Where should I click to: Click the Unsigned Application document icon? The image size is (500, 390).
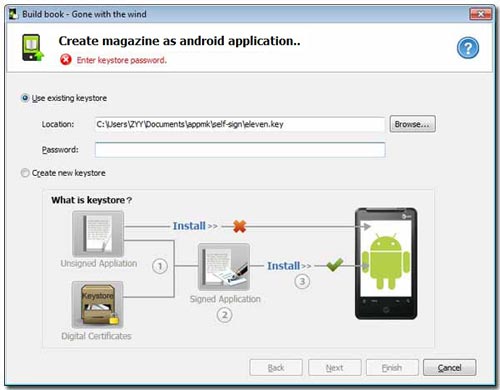[x=98, y=234]
